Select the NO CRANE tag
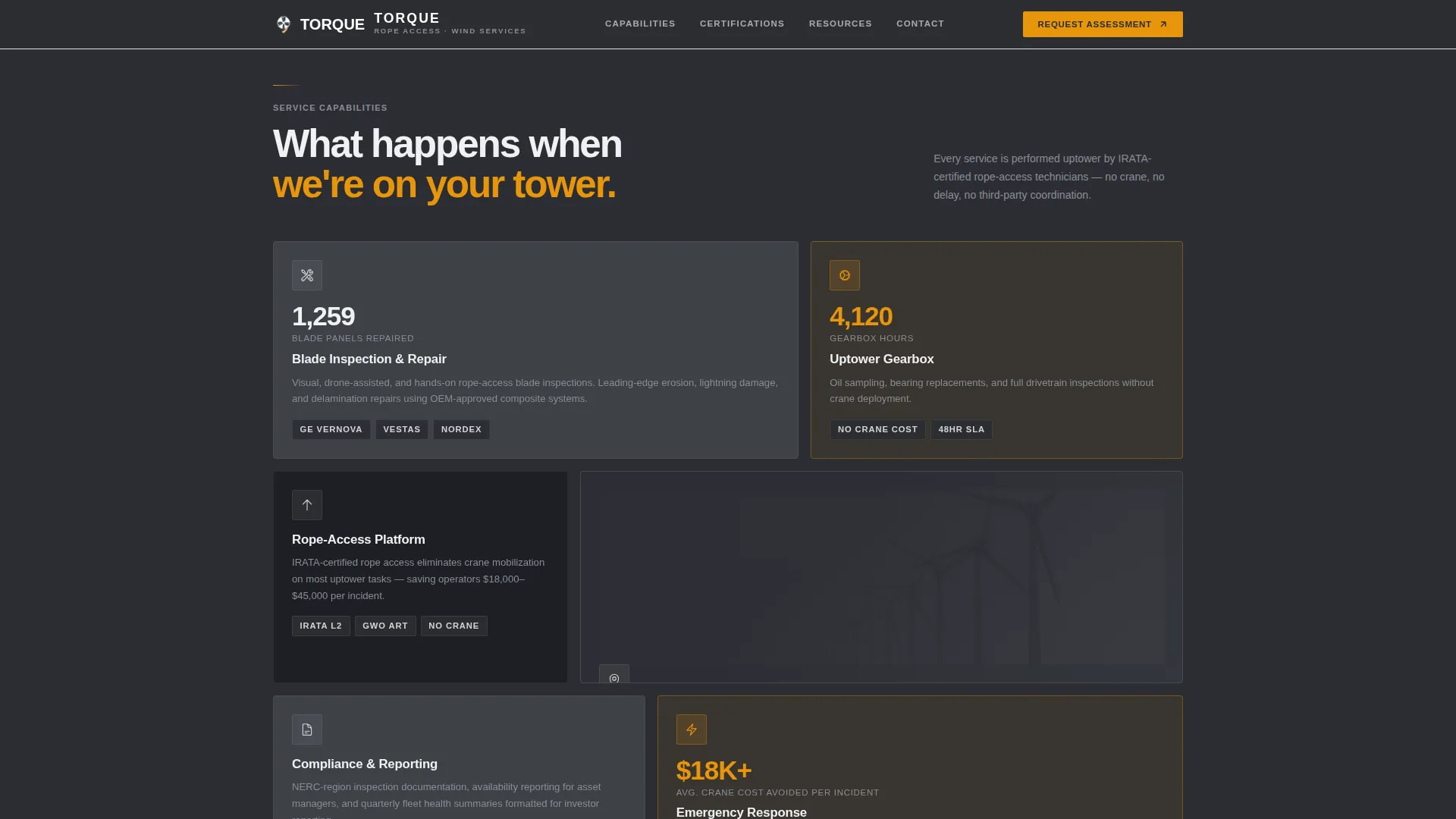 (453, 626)
